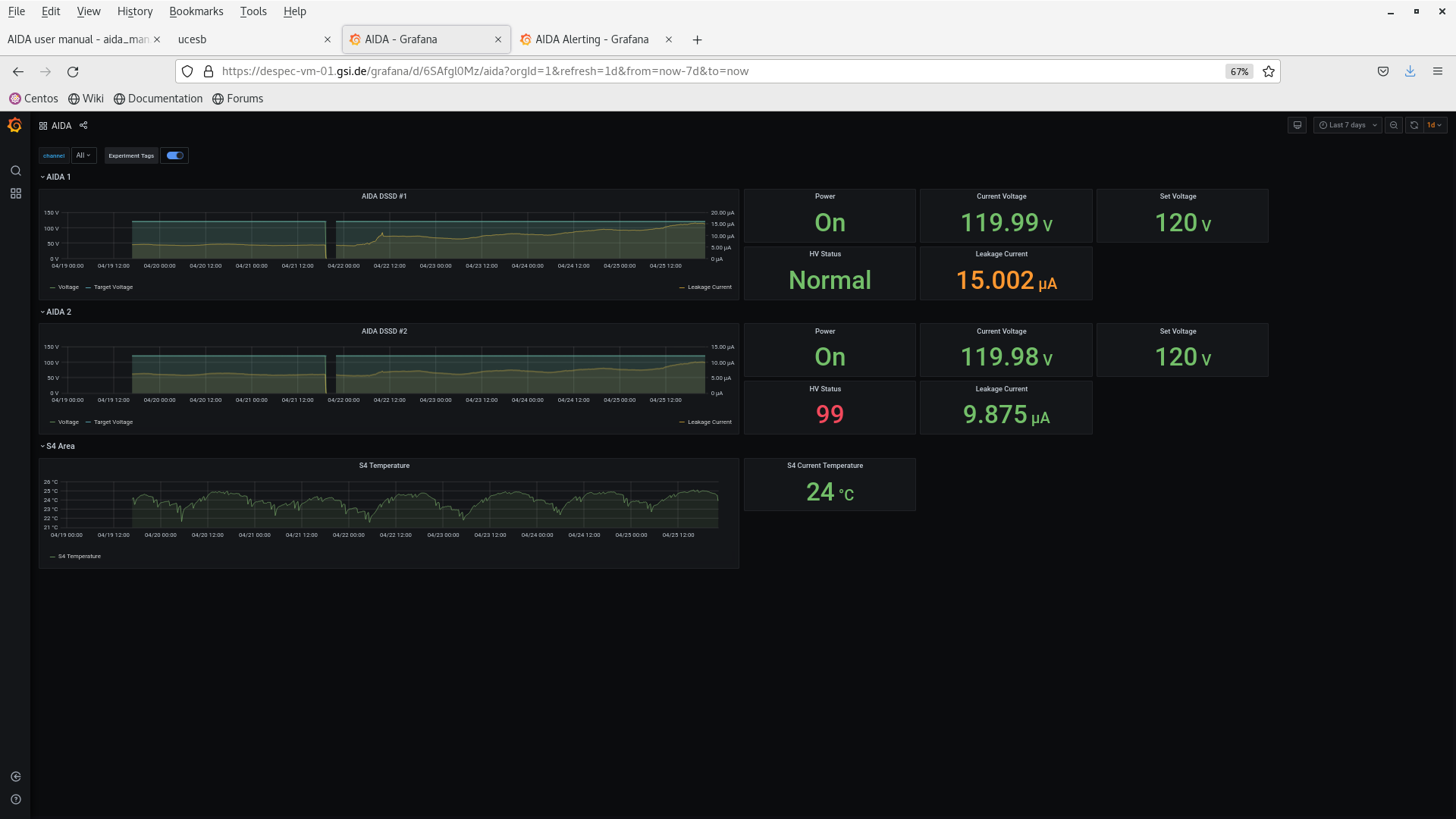The width and height of the screenshot is (1456, 819).
Task: Click the AIDA 1 Leakage Current stat panel
Action: click(x=1006, y=273)
